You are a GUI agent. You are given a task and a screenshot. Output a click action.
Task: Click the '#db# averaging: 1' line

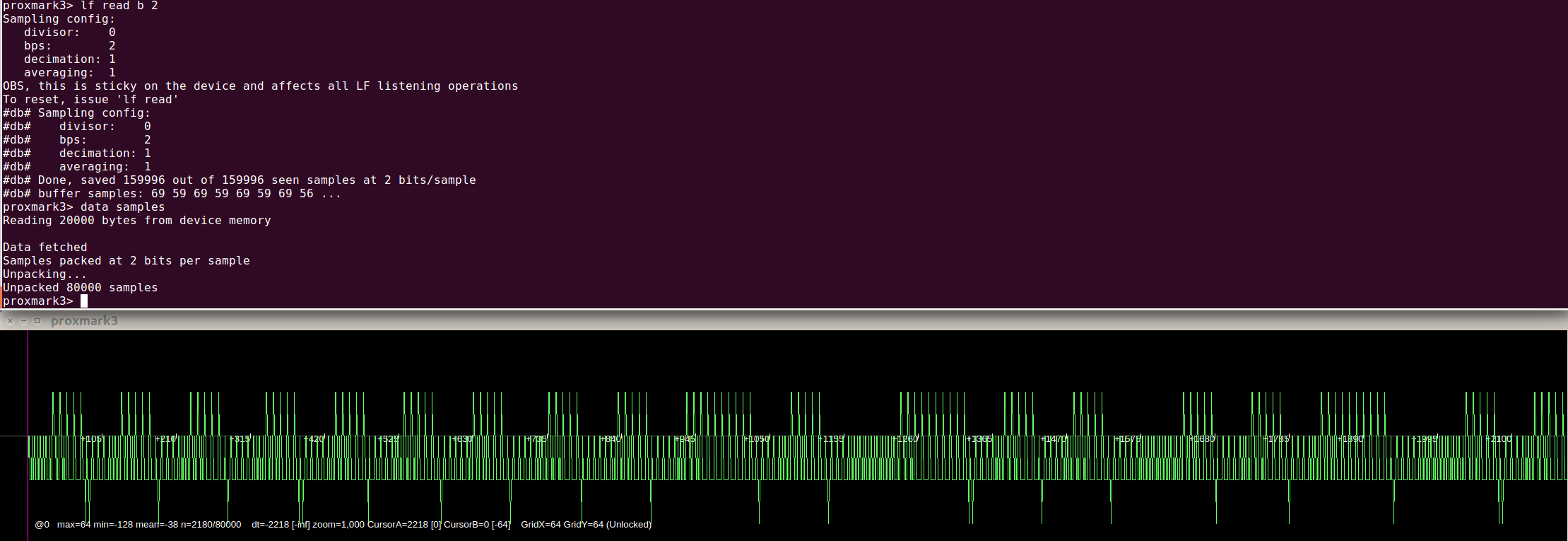77,167
